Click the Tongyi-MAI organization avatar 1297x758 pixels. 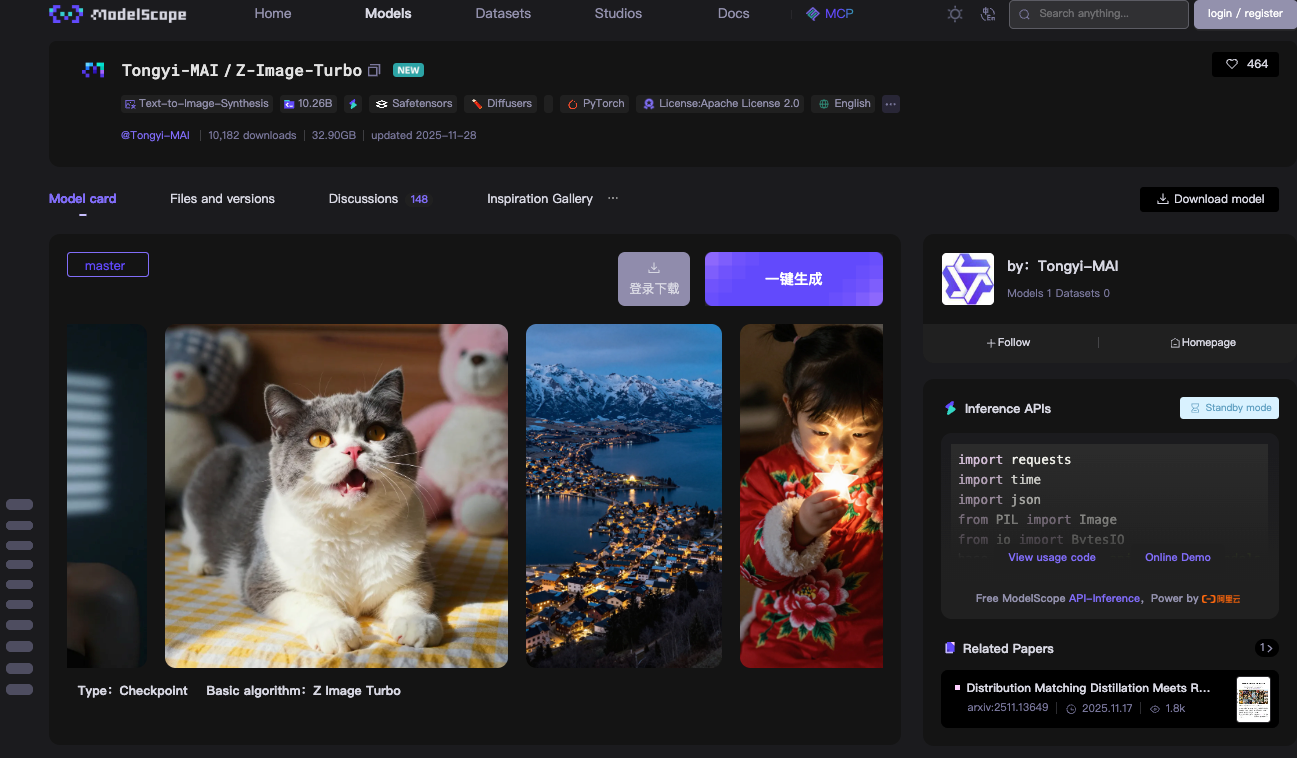[x=967, y=279]
